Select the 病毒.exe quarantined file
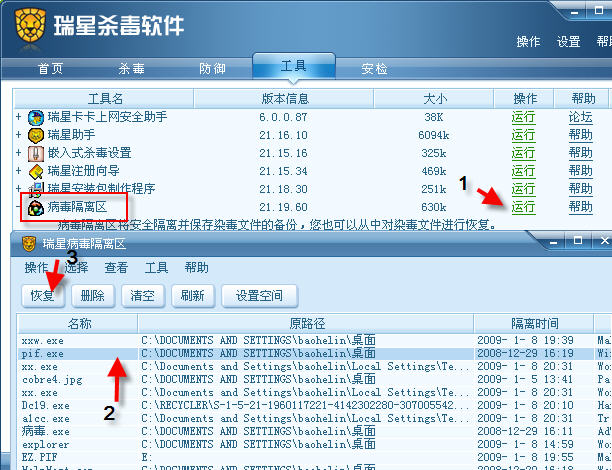Screen dimensions: 612x470 tap(46, 431)
